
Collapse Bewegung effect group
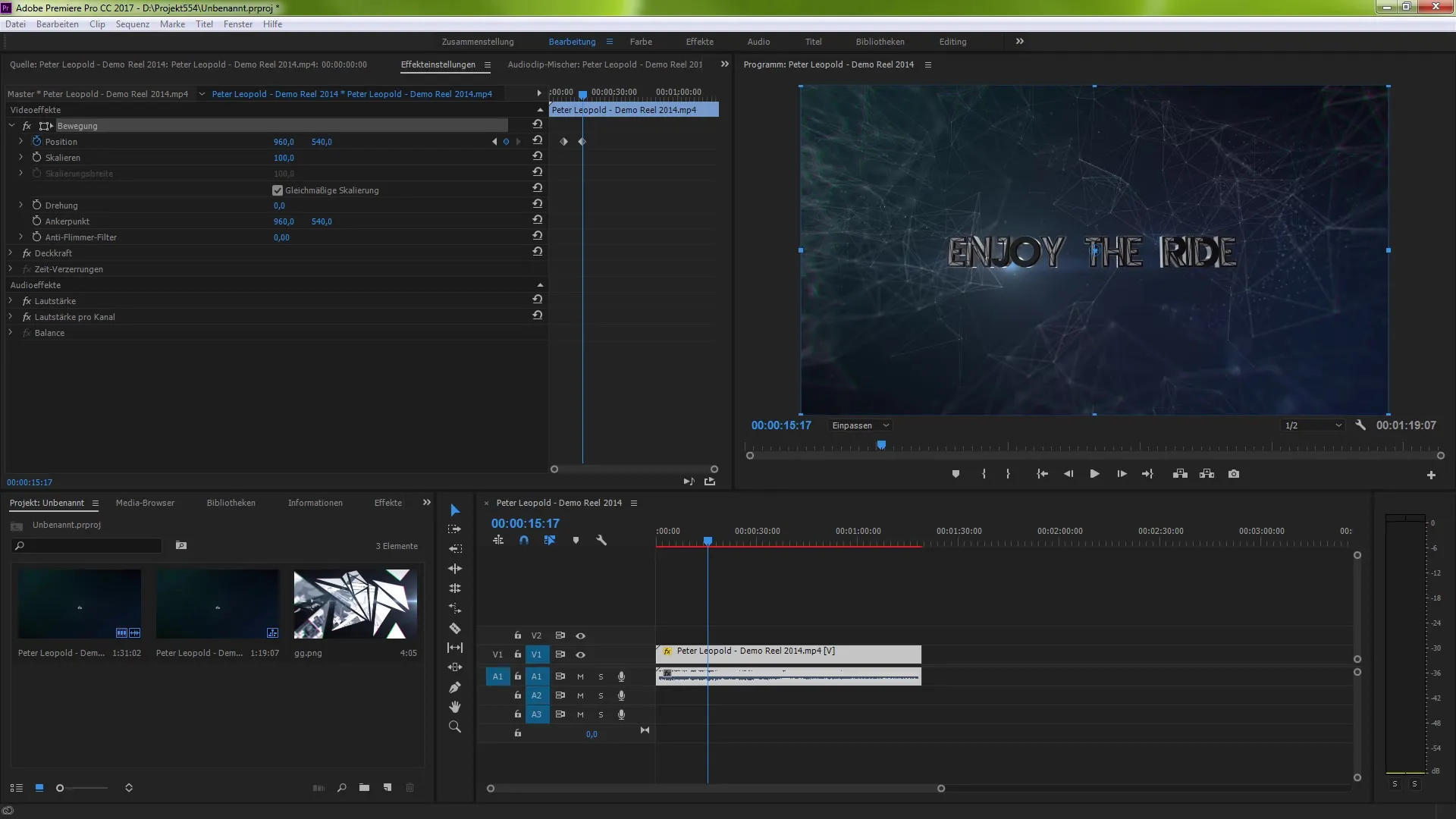[x=11, y=125]
